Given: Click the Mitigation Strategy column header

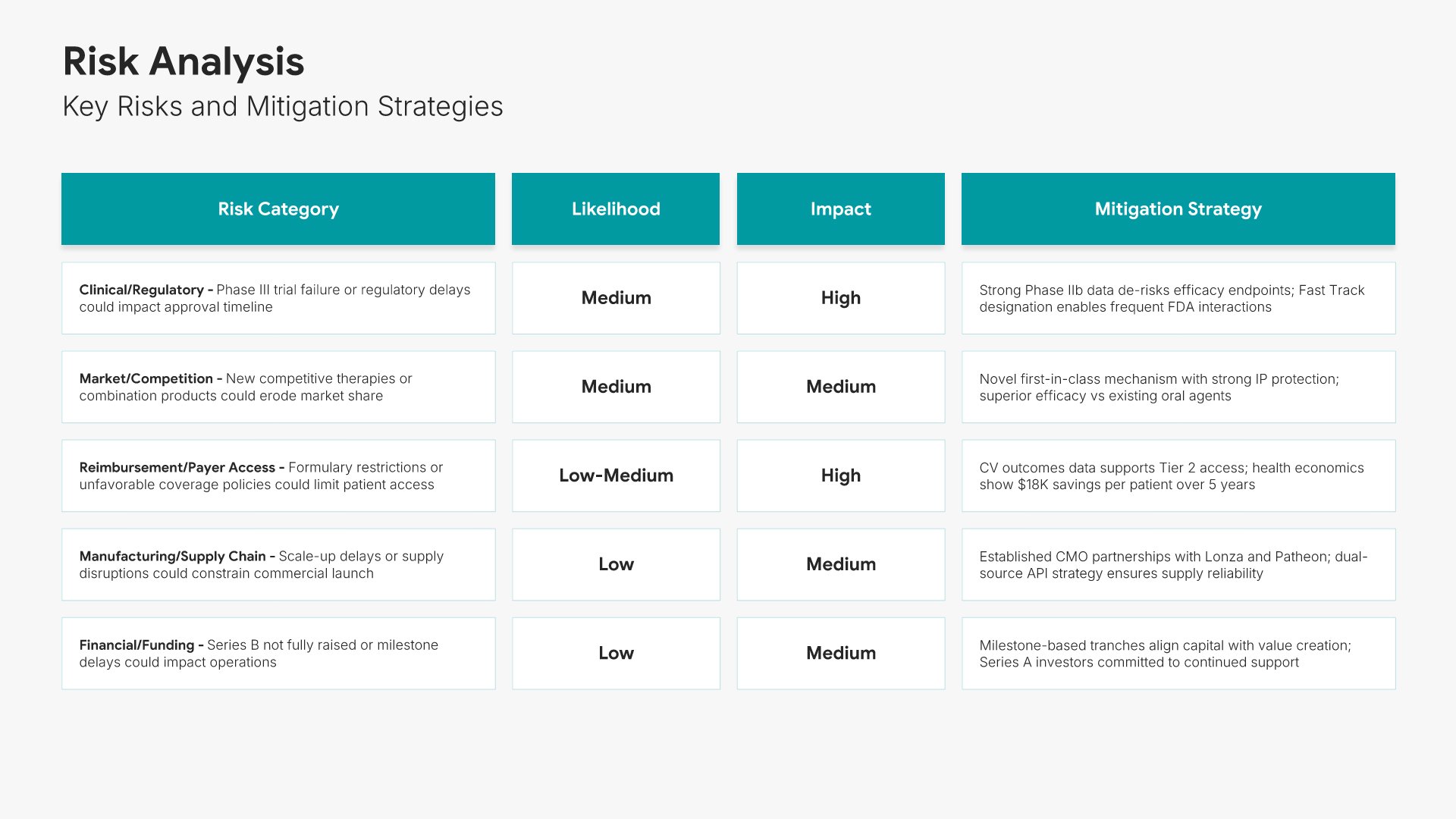Looking at the screenshot, I should pos(1178,209).
